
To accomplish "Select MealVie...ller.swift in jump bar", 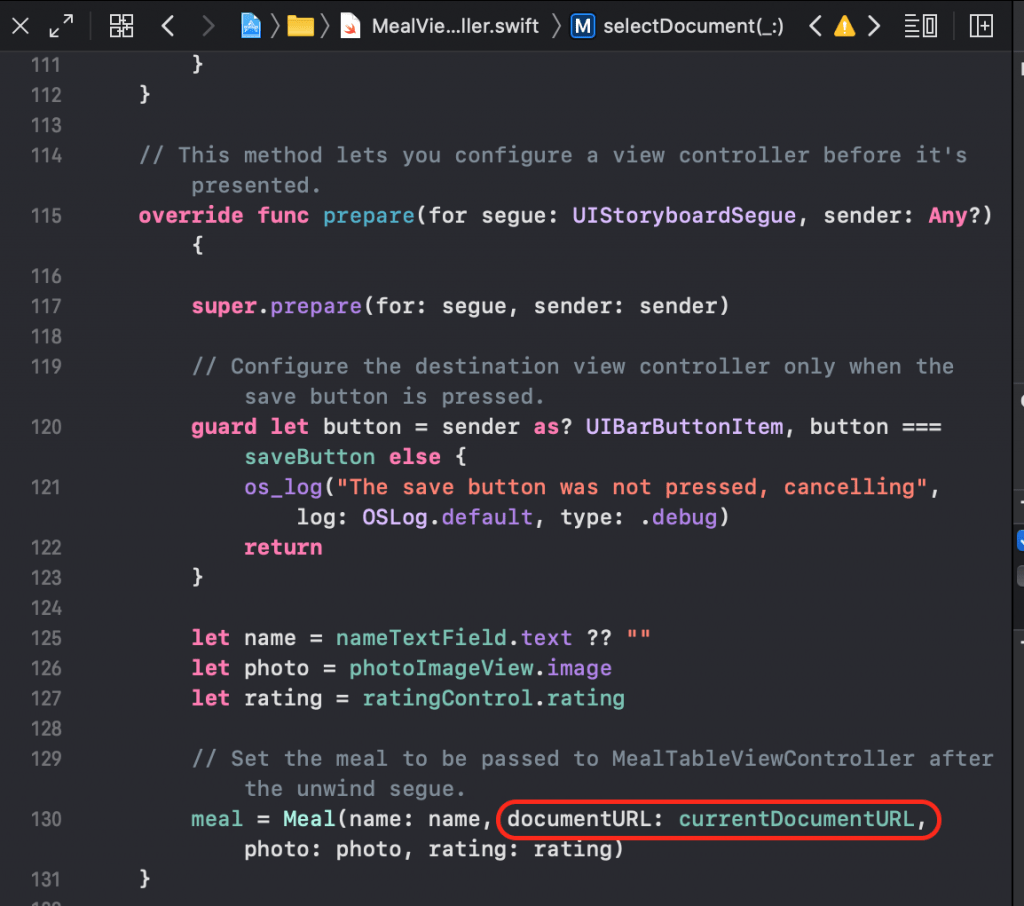I will pos(455,26).
